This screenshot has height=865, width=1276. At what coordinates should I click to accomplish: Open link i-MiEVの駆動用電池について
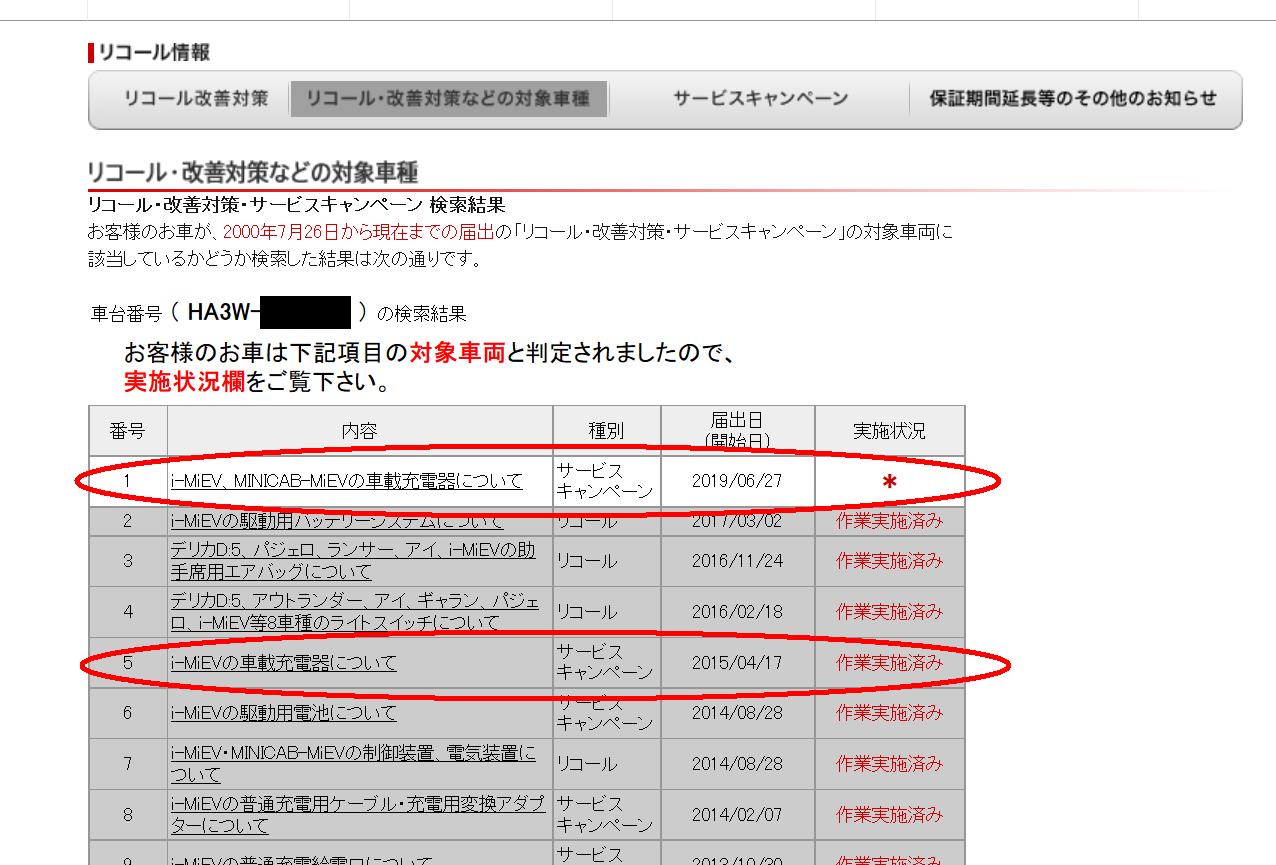[x=283, y=713]
